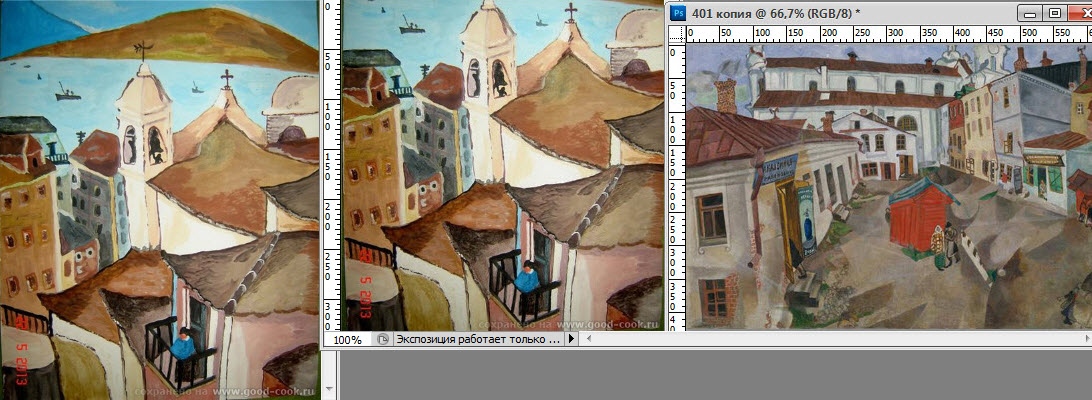Click the town square painting canvas in 401 копия
Viewport: 1092px width, 400px height.
[x=889, y=186]
